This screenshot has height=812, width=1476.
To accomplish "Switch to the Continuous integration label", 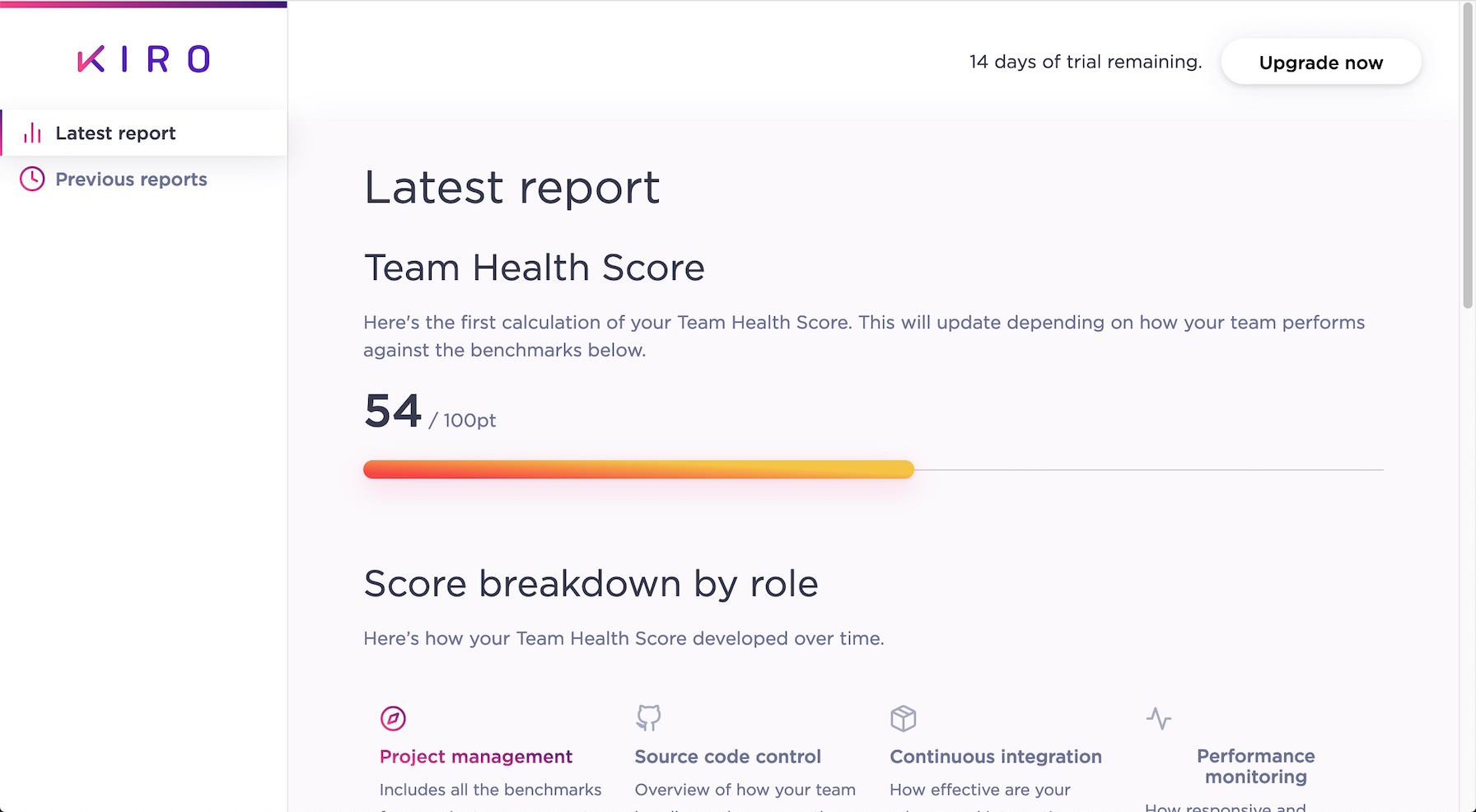I will (995, 757).
